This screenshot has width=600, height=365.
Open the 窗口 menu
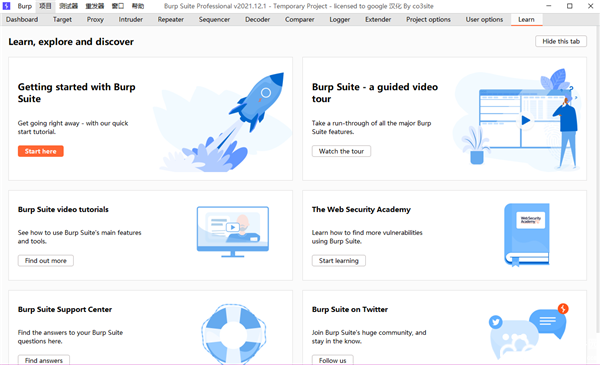(x=117, y=6)
